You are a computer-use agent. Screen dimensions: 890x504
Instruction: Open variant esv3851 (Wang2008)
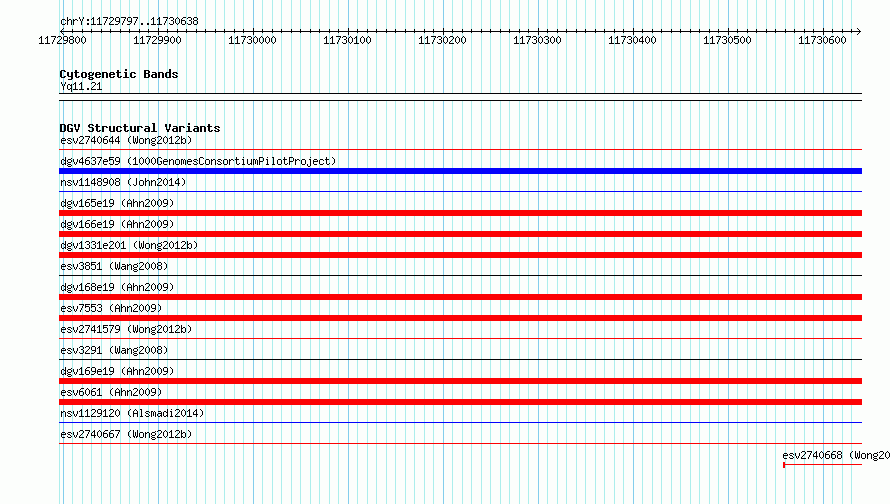114,266
